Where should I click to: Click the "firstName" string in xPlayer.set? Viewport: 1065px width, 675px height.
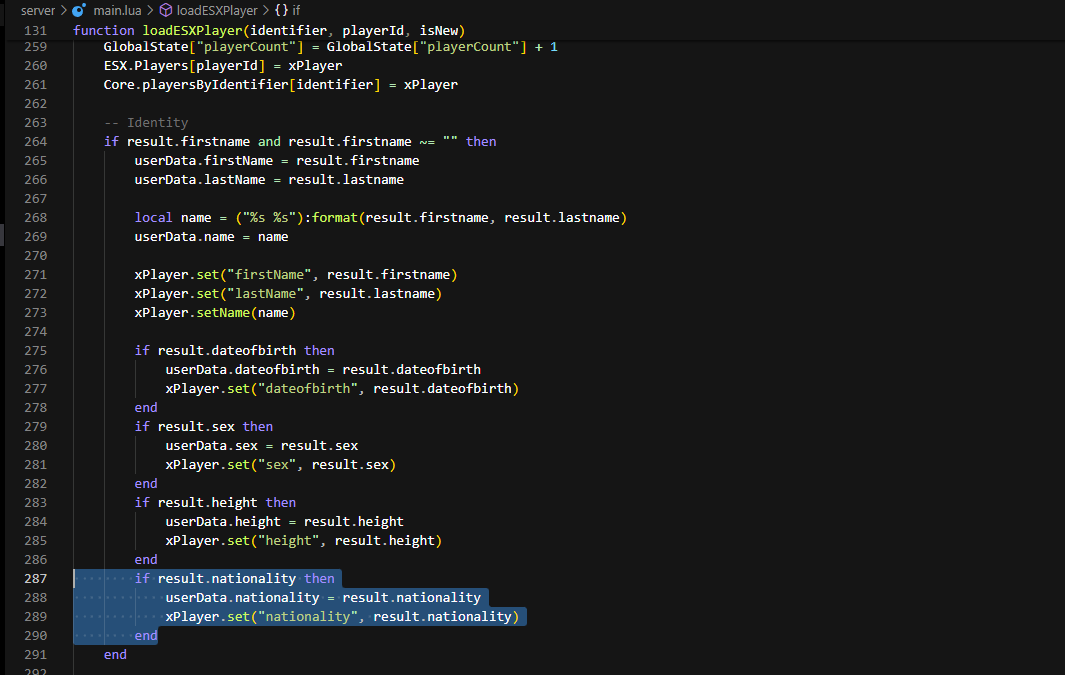coord(269,274)
